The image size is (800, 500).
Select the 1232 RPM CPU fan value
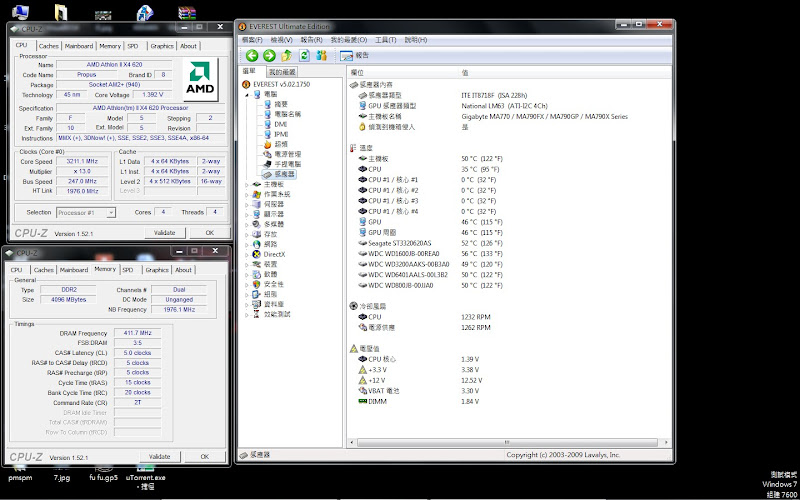pos(476,317)
